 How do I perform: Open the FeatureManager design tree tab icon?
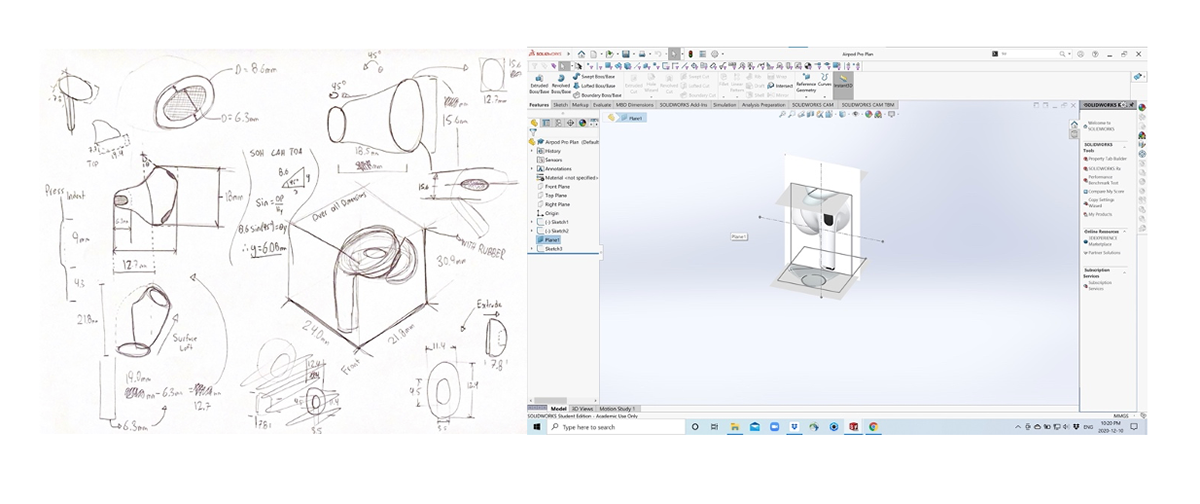tap(534, 123)
